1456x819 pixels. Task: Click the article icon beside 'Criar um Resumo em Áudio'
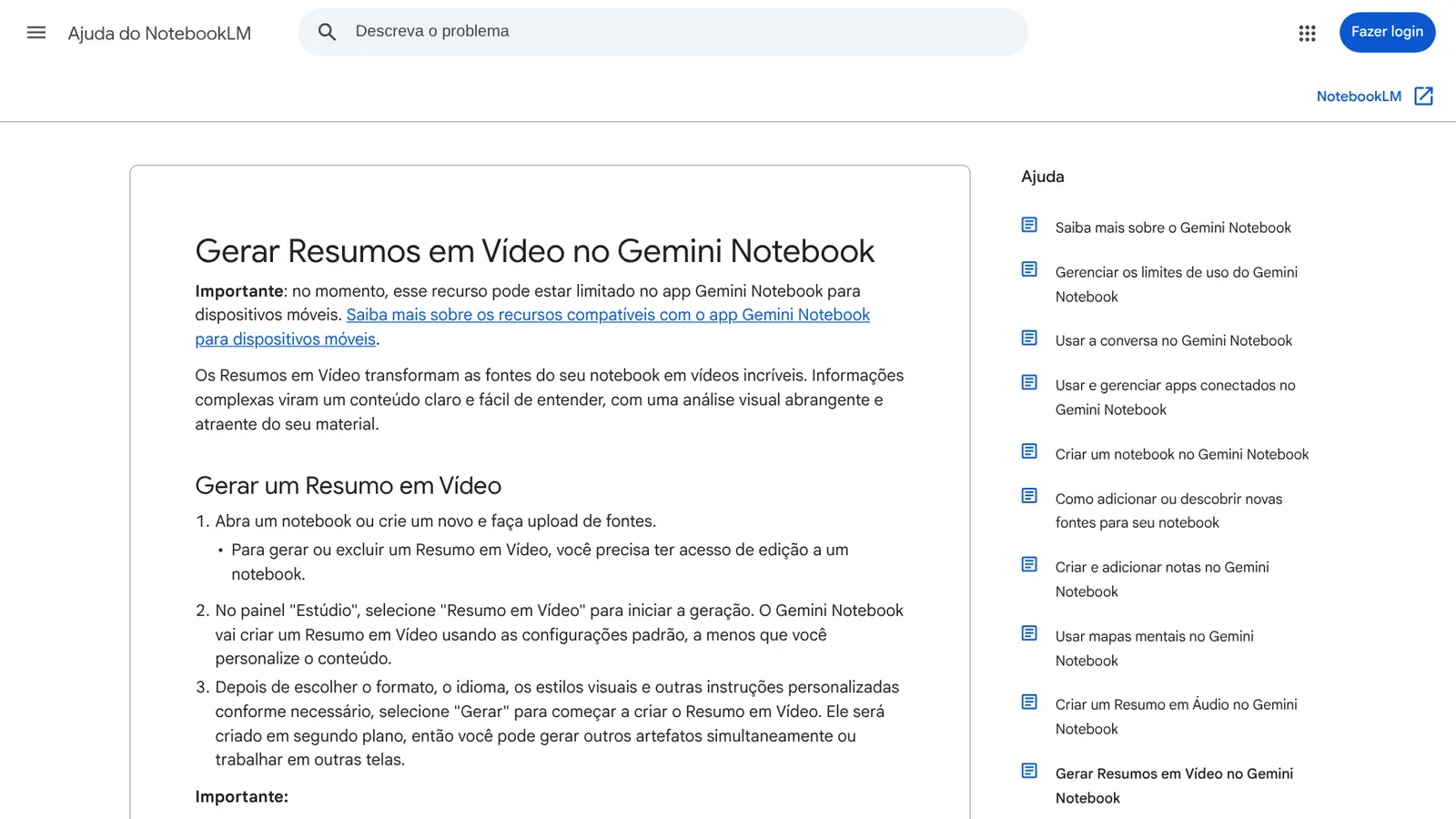pyautogui.click(x=1029, y=702)
